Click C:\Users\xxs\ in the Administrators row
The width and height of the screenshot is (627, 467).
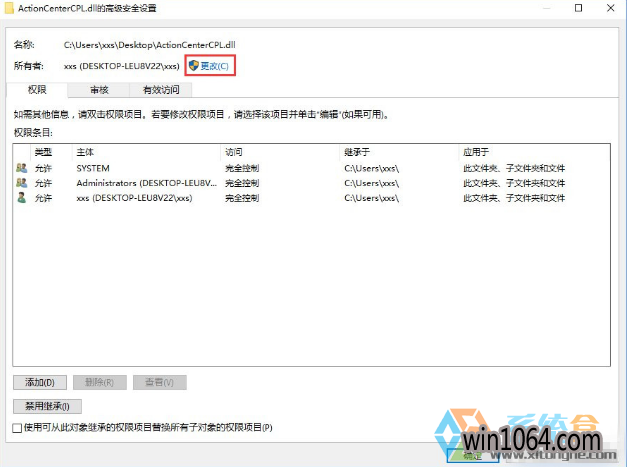click(x=371, y=183)
